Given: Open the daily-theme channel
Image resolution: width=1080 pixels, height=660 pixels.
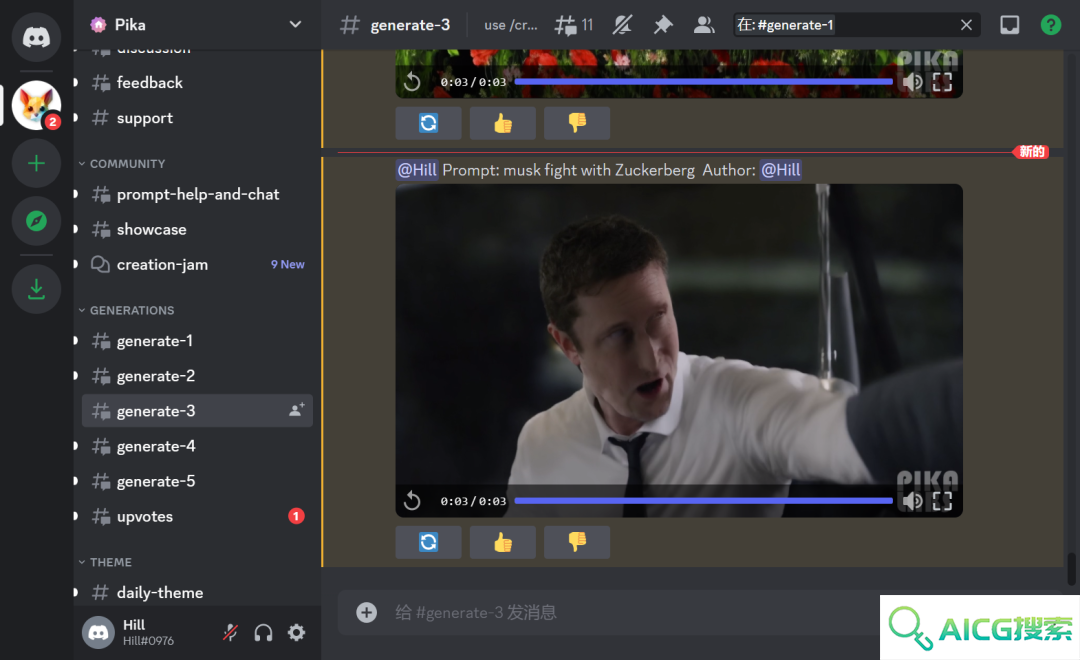Looking at the screenshot, I should pos(197,592).
